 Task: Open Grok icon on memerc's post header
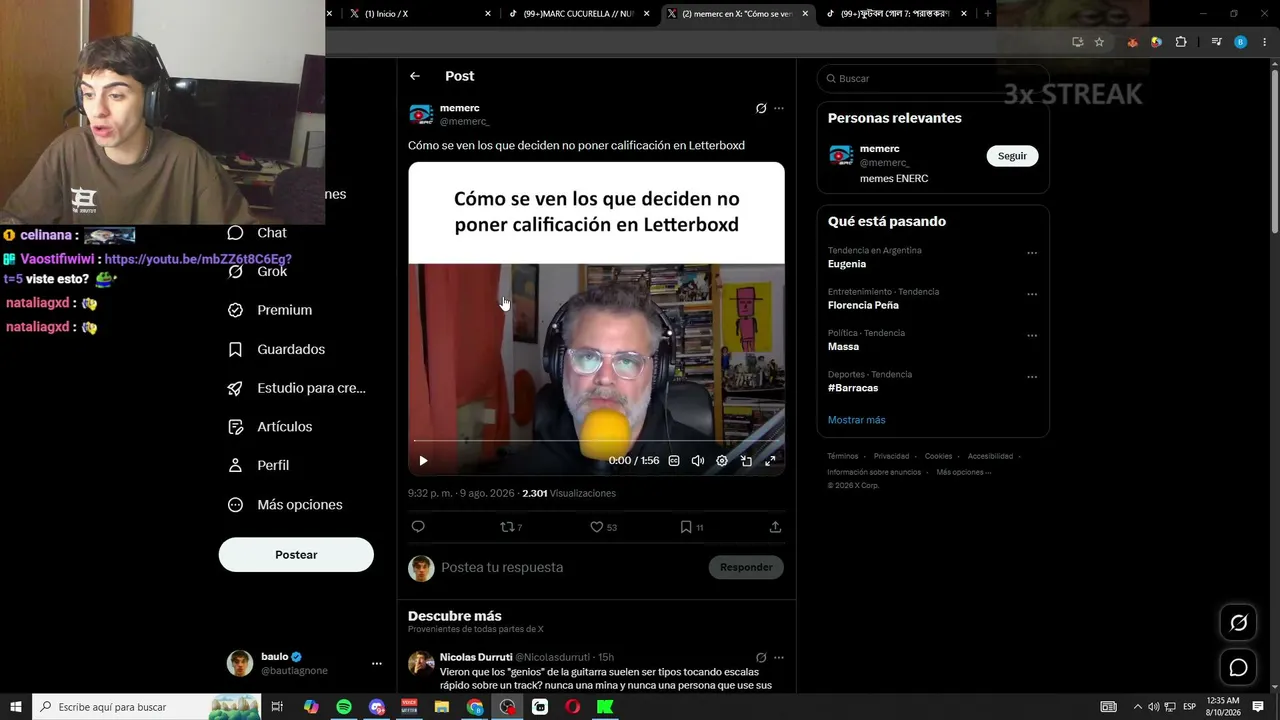point(761,108)
